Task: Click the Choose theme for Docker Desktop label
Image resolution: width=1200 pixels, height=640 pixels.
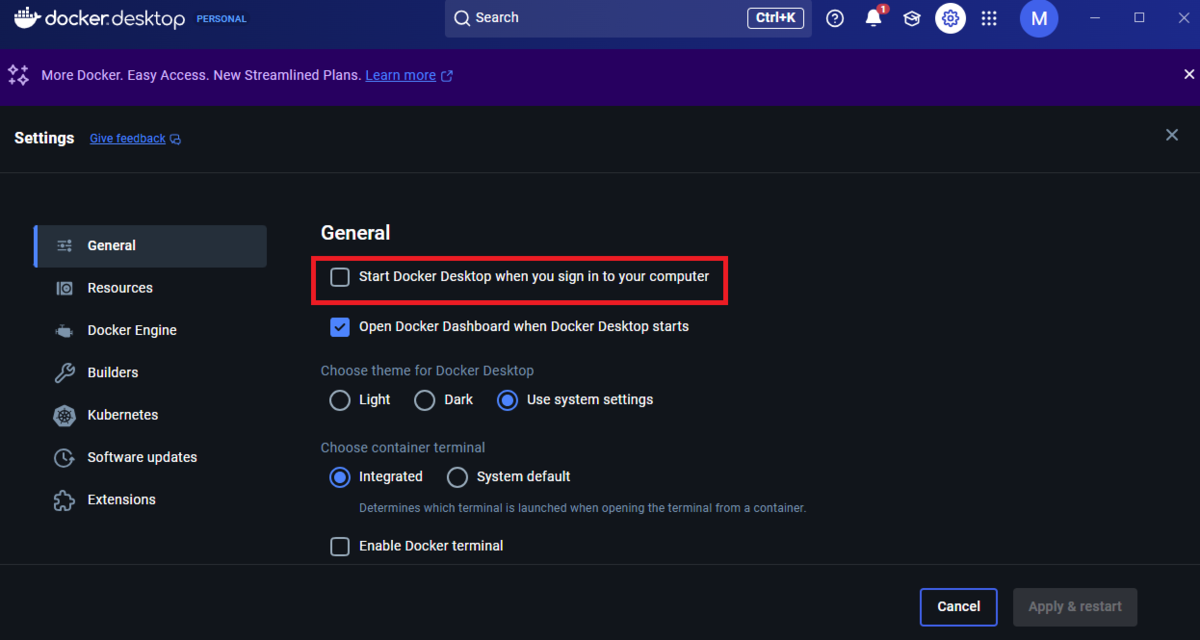Action: (427, 371)
